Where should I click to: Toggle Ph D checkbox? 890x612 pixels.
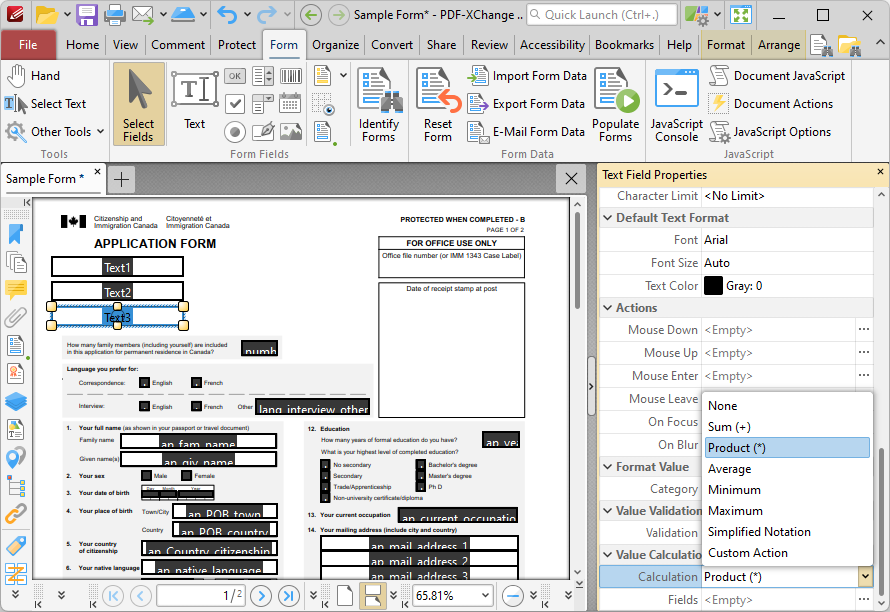coord(421,487)
